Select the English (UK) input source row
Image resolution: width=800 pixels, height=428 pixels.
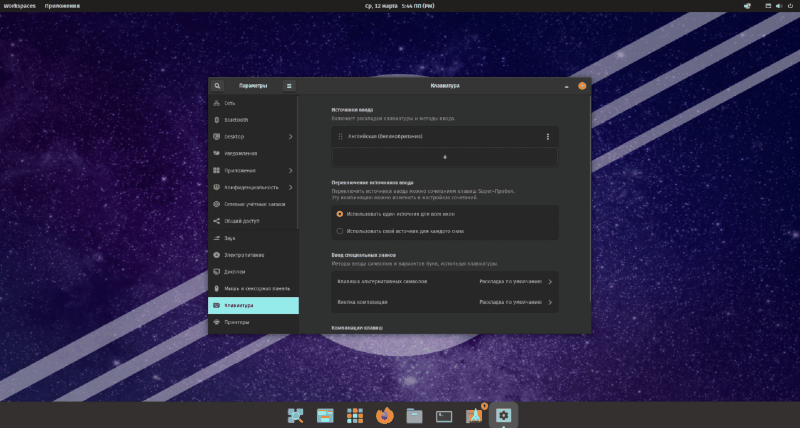pos(444,137)
